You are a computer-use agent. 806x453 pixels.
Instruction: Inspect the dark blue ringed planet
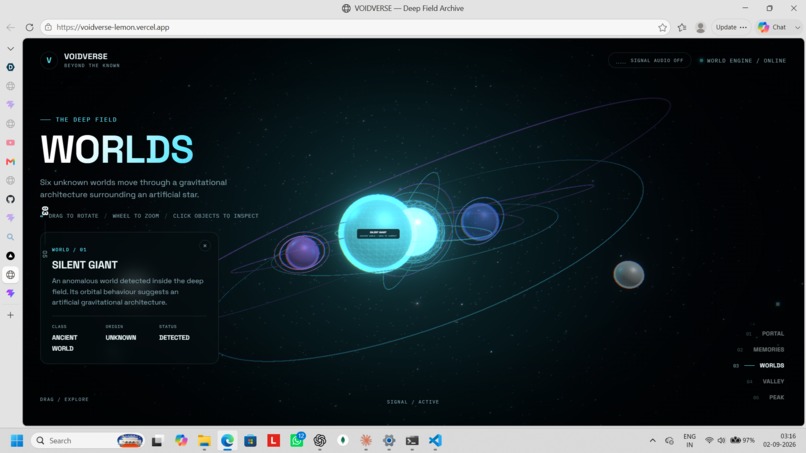coord(480,221)
